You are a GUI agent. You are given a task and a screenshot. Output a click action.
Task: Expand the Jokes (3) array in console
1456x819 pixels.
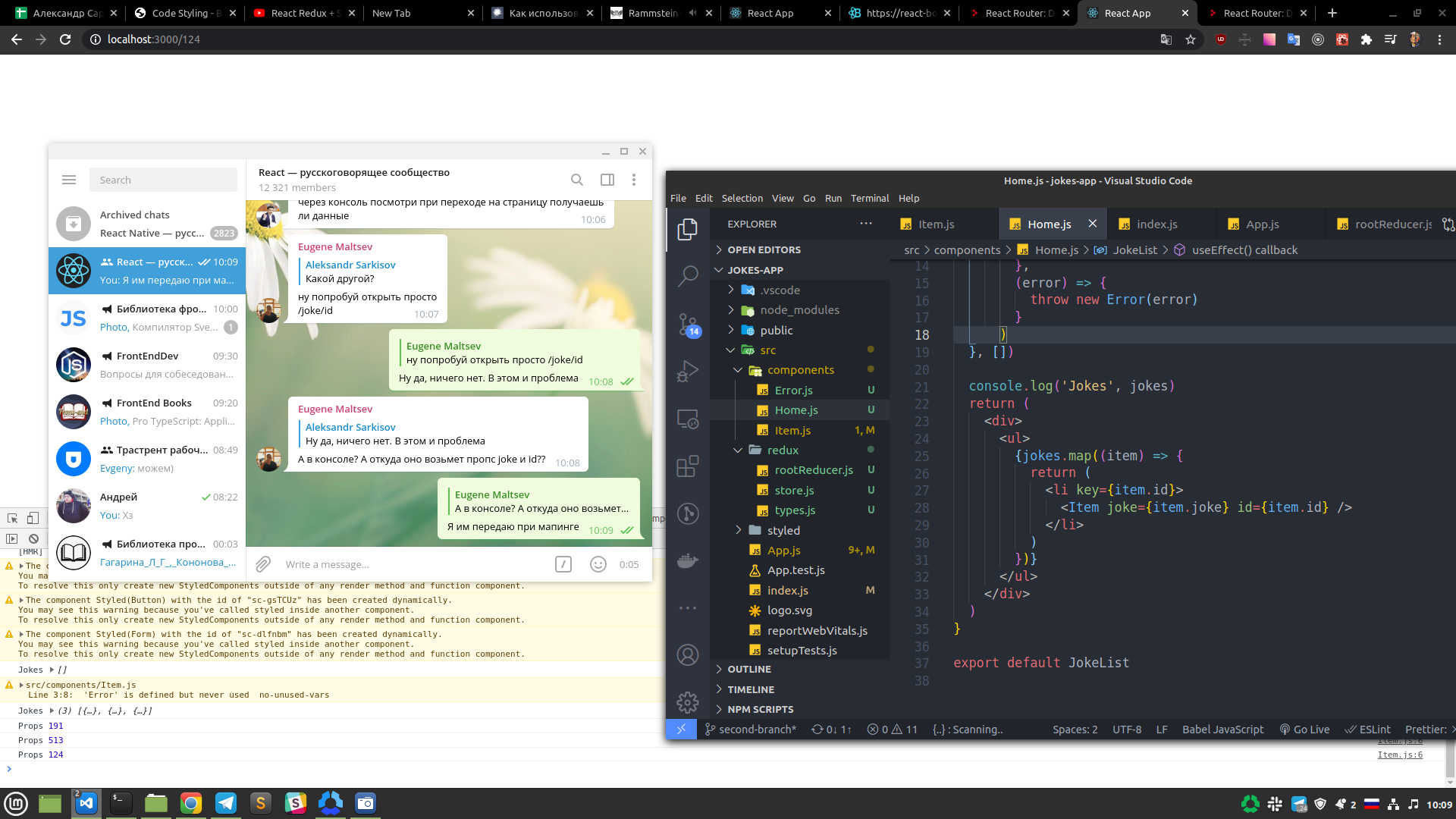tap(52, 711)
